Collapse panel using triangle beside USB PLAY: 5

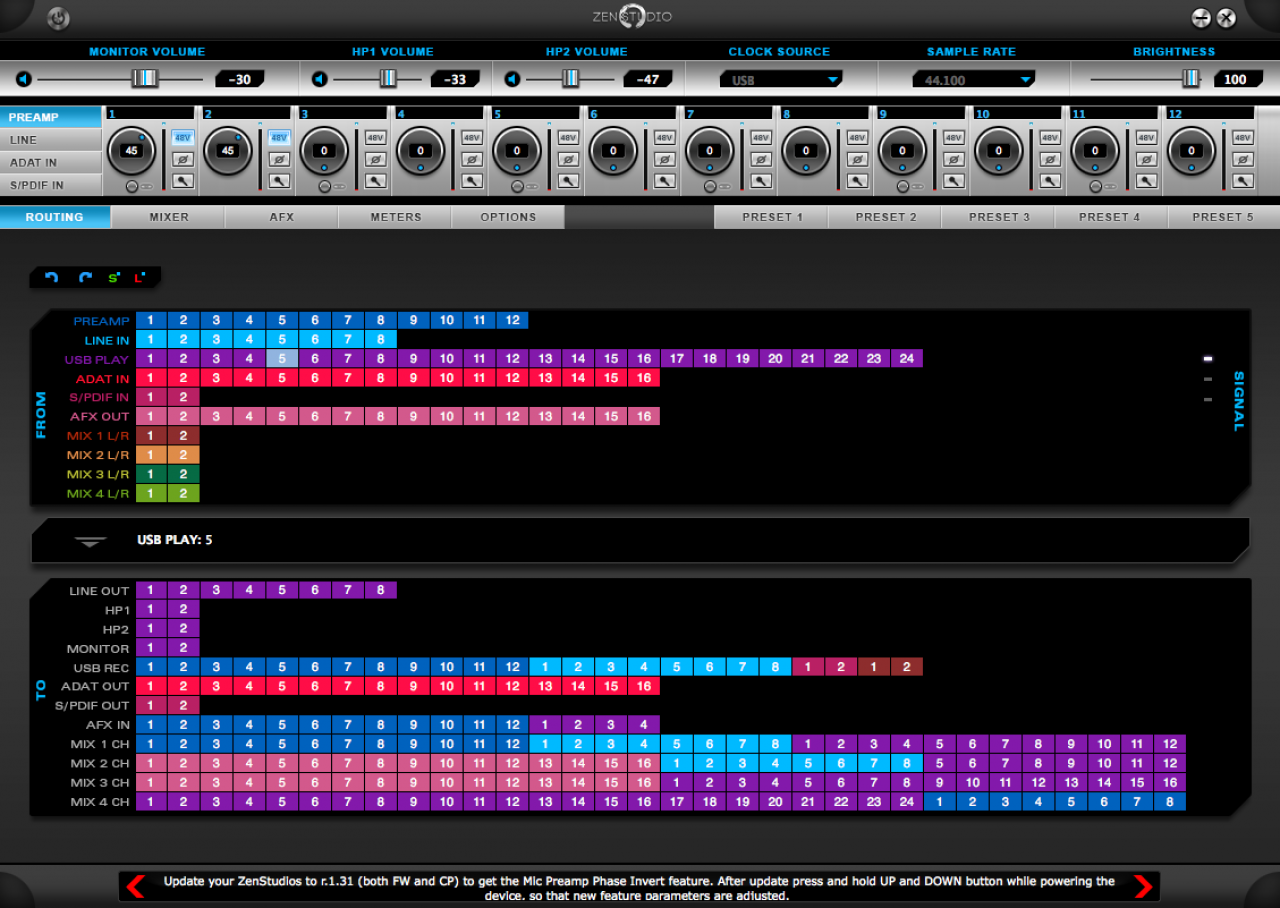[x=90, y=541]
